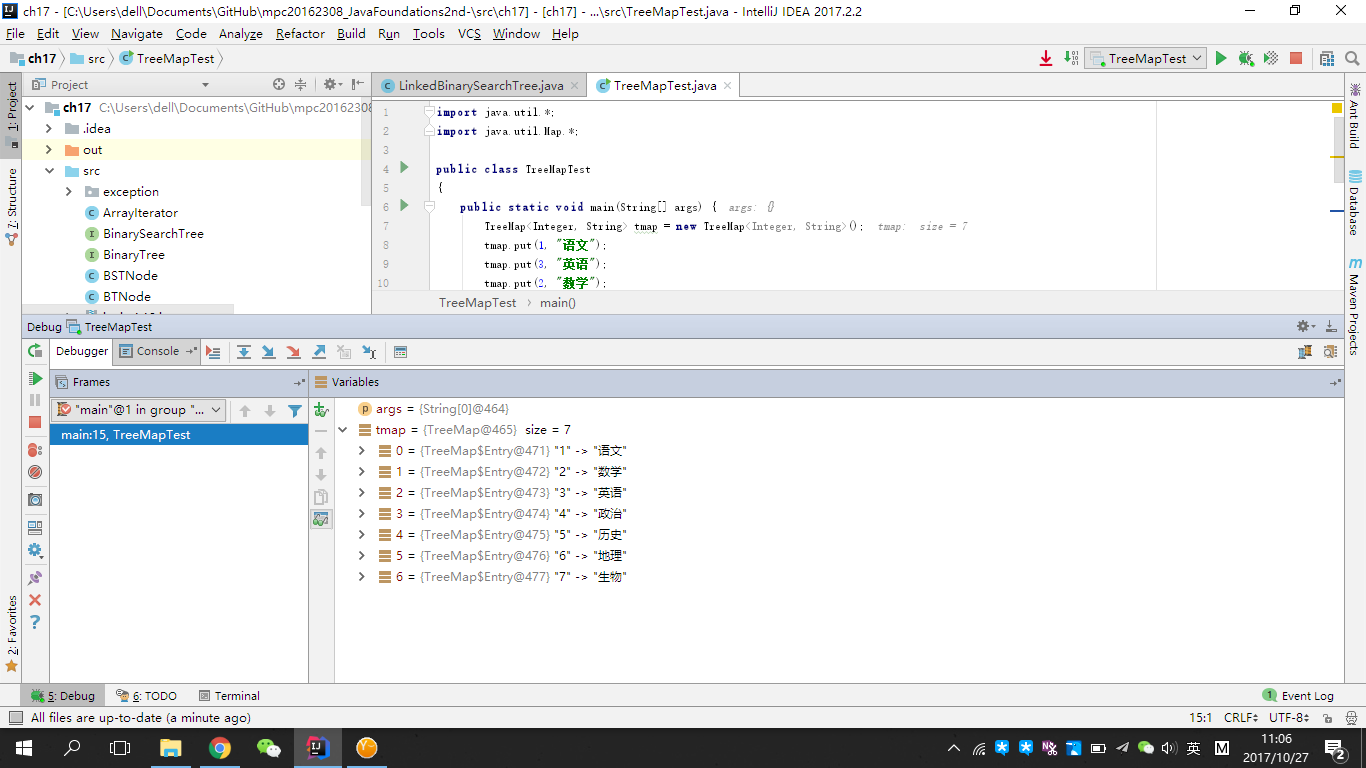This screenshot has width=1366, height=768.
Task: Toggle the Pin Tab icon in Debug sidebar
Action: (x=35, y=578)
